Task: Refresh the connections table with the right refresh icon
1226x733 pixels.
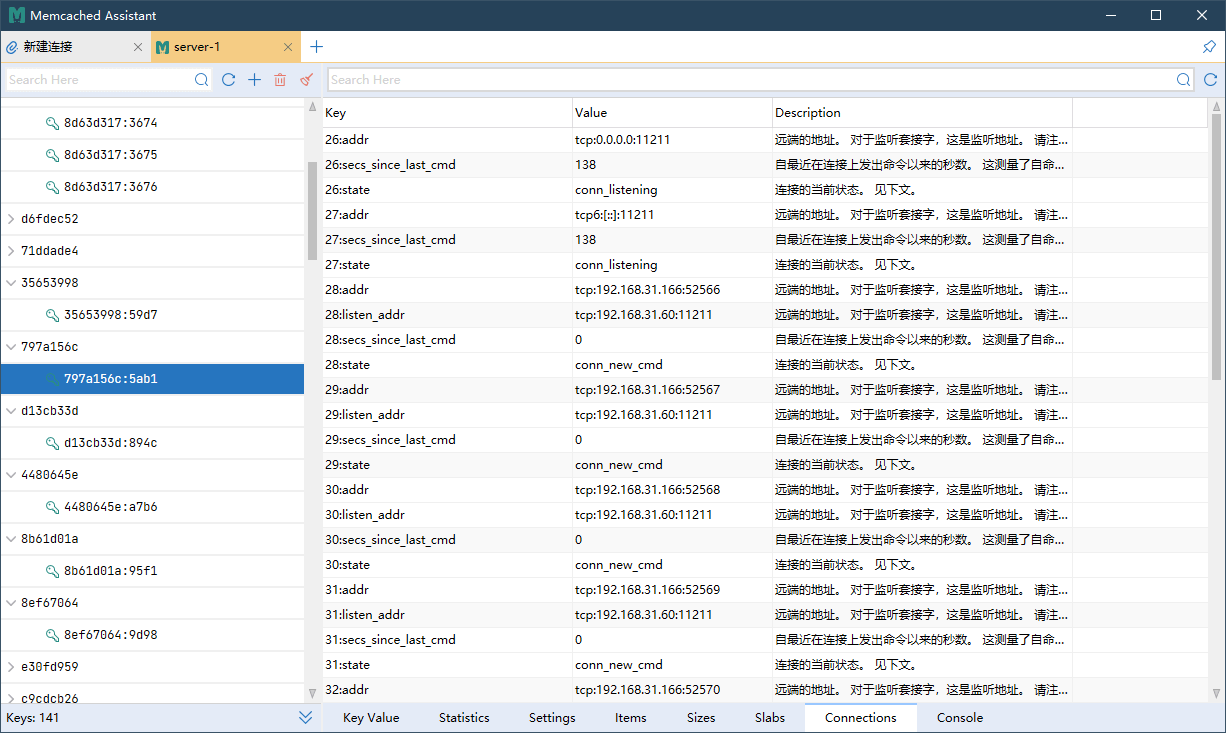Action: [1210, 80]
